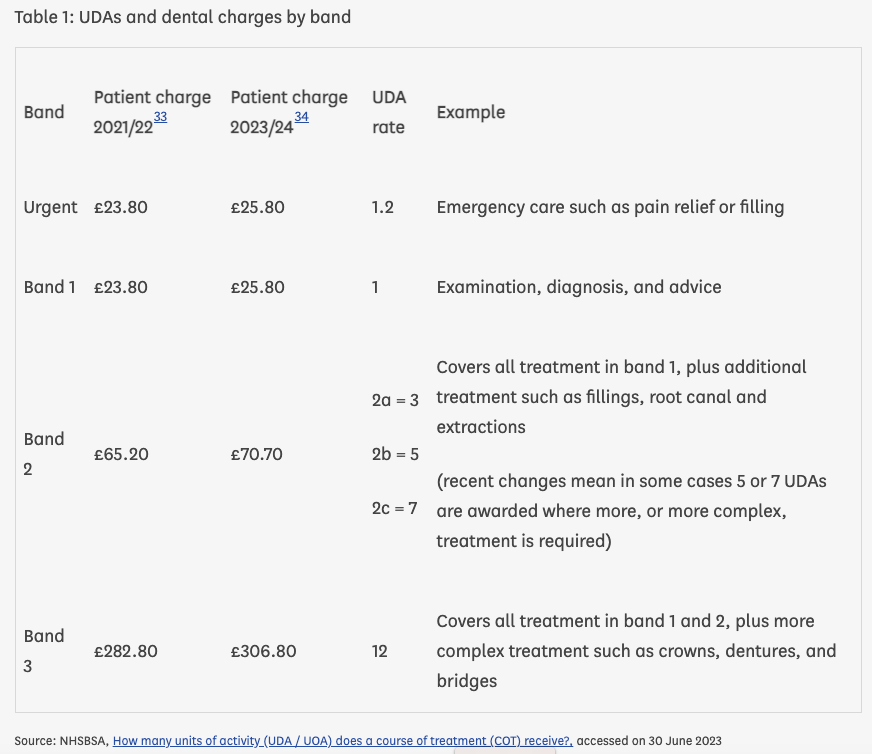Viewport: 872px width, 754px height.
Task: Select the Band 3 row label
Action: [44, 651]
